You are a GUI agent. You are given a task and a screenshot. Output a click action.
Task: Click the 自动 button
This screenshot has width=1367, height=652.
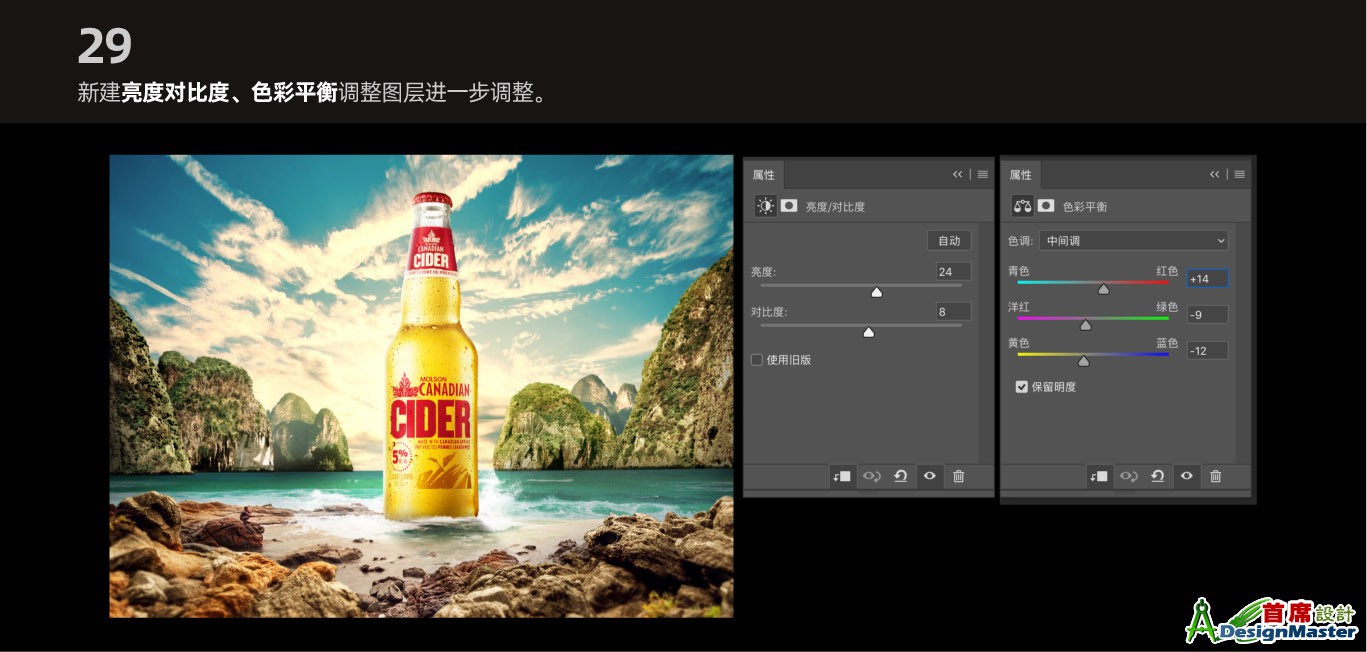tap(949, 241)
